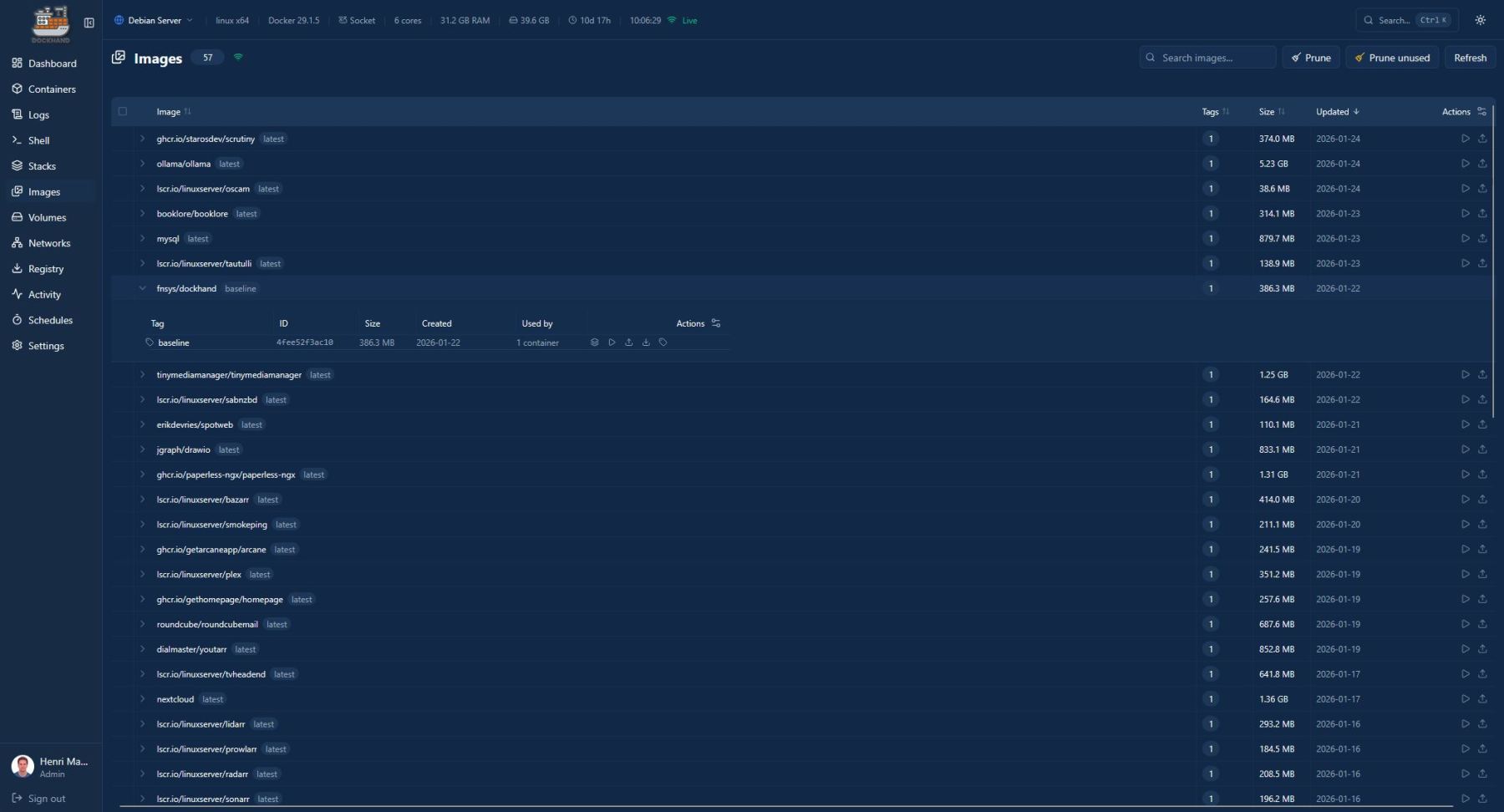
Task: Click the run icon for ollama/ollama image
Action: click(x=1465, y=164)
